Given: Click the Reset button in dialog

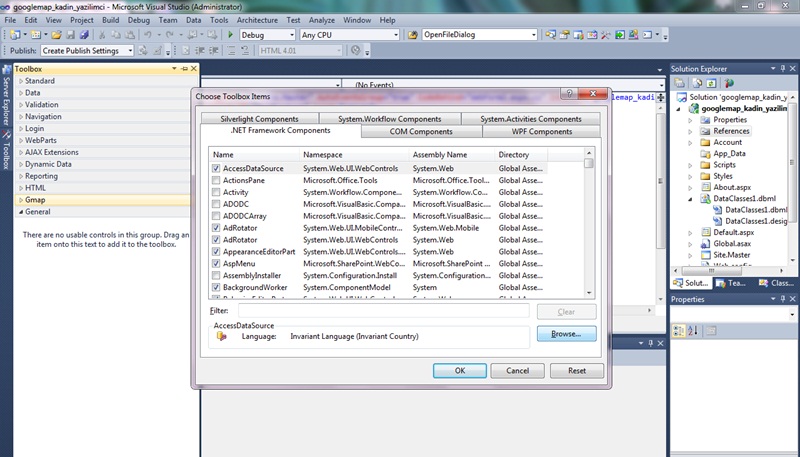Looking at the screenshot, I should pos(577,371).
